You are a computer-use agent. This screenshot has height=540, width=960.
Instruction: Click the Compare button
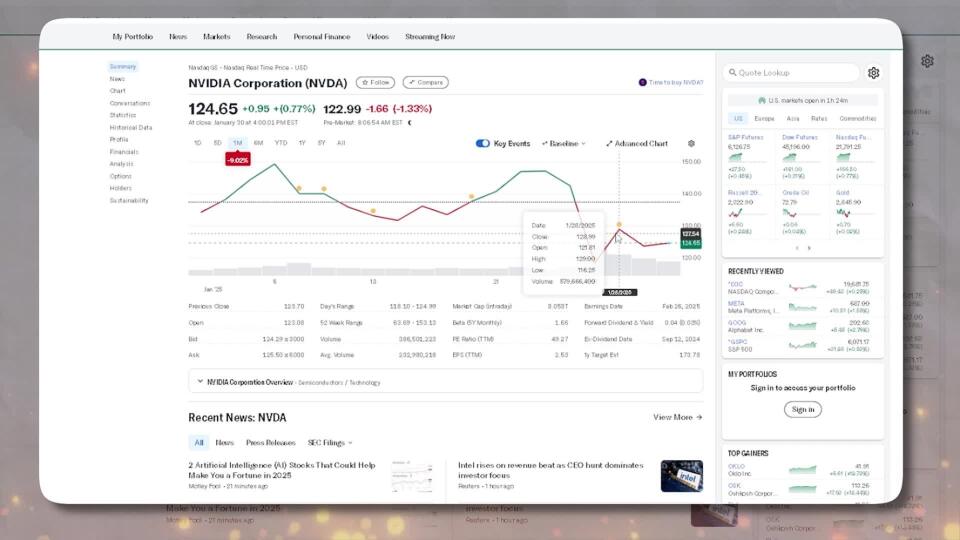pos(426,82)
